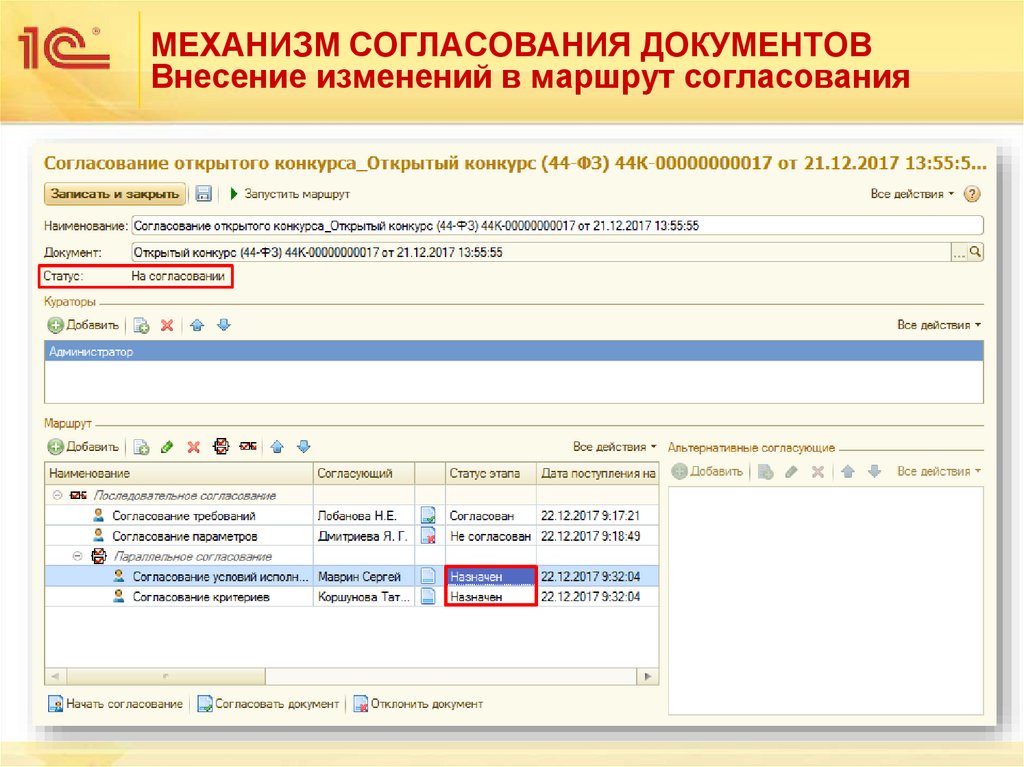The height and width of the screenshot is (767, 1024).
Task: Click the delete icon in Кураторы section
Action: [x=167, y=325]
